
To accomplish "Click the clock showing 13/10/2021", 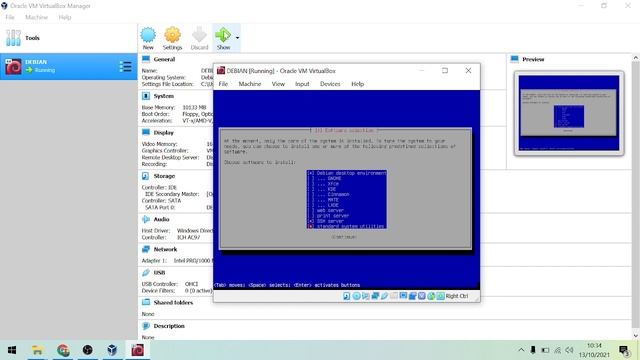I will 594,350.
